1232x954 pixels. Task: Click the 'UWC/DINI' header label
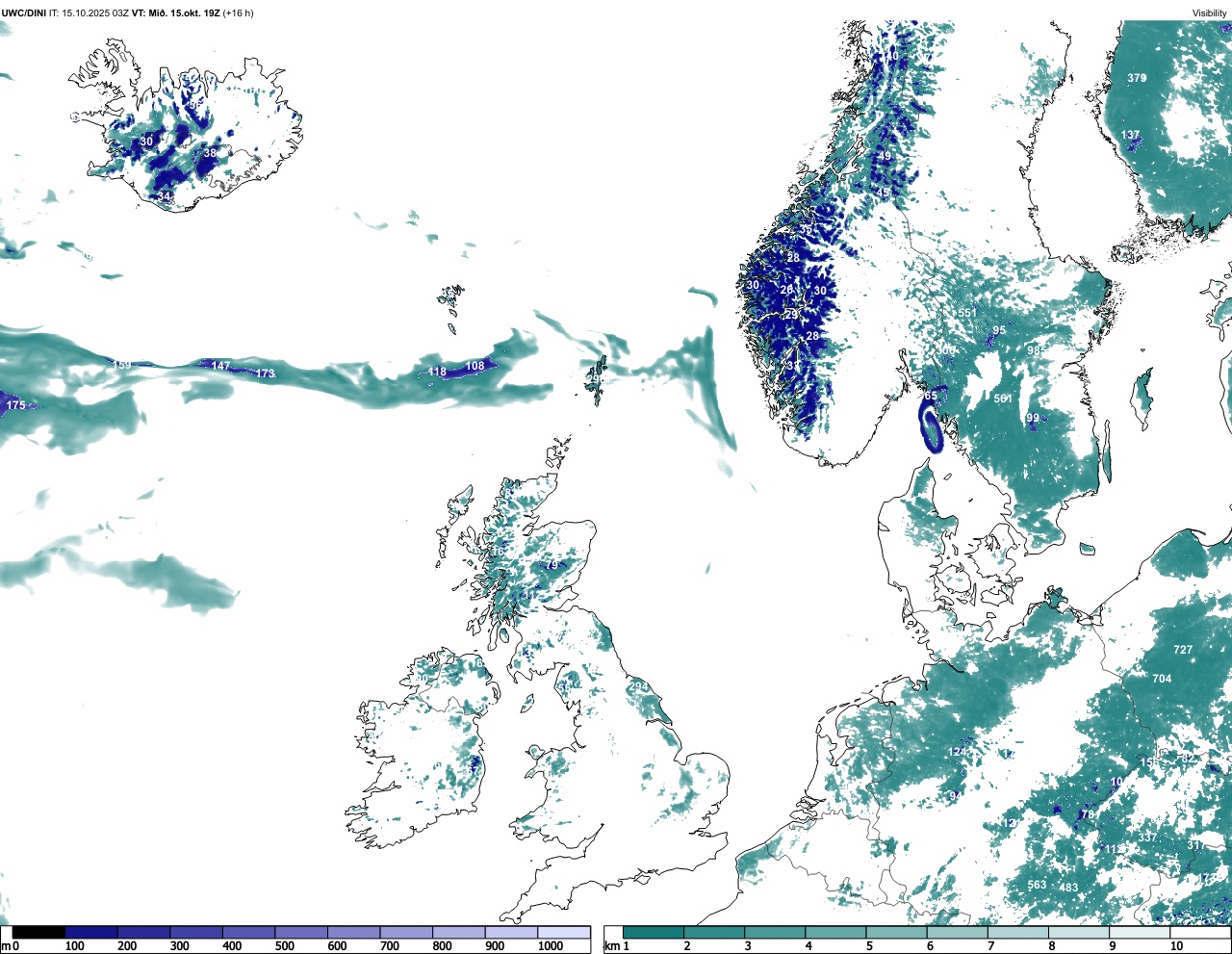tap(23, 13)
